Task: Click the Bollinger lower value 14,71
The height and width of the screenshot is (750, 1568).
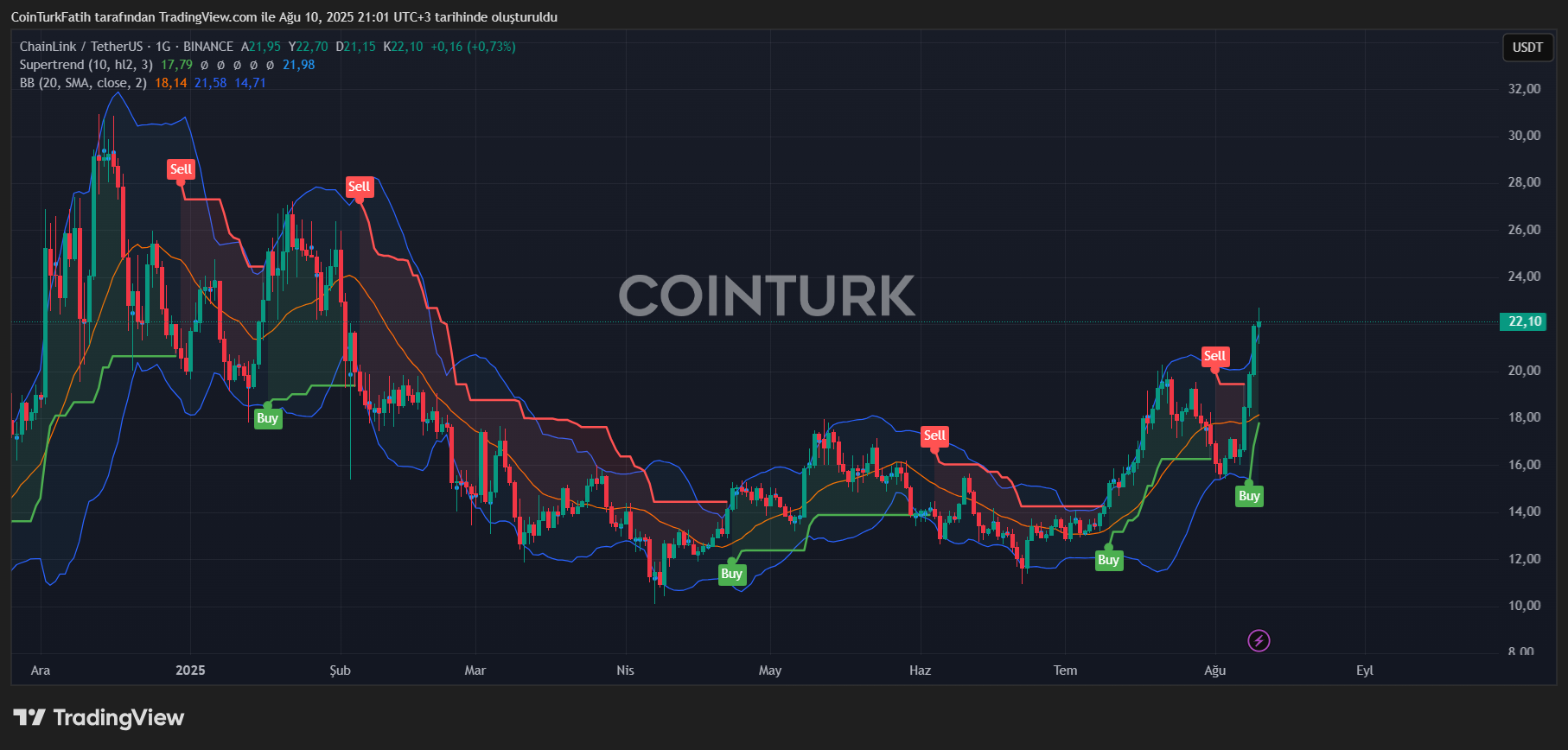Action: 250,83
